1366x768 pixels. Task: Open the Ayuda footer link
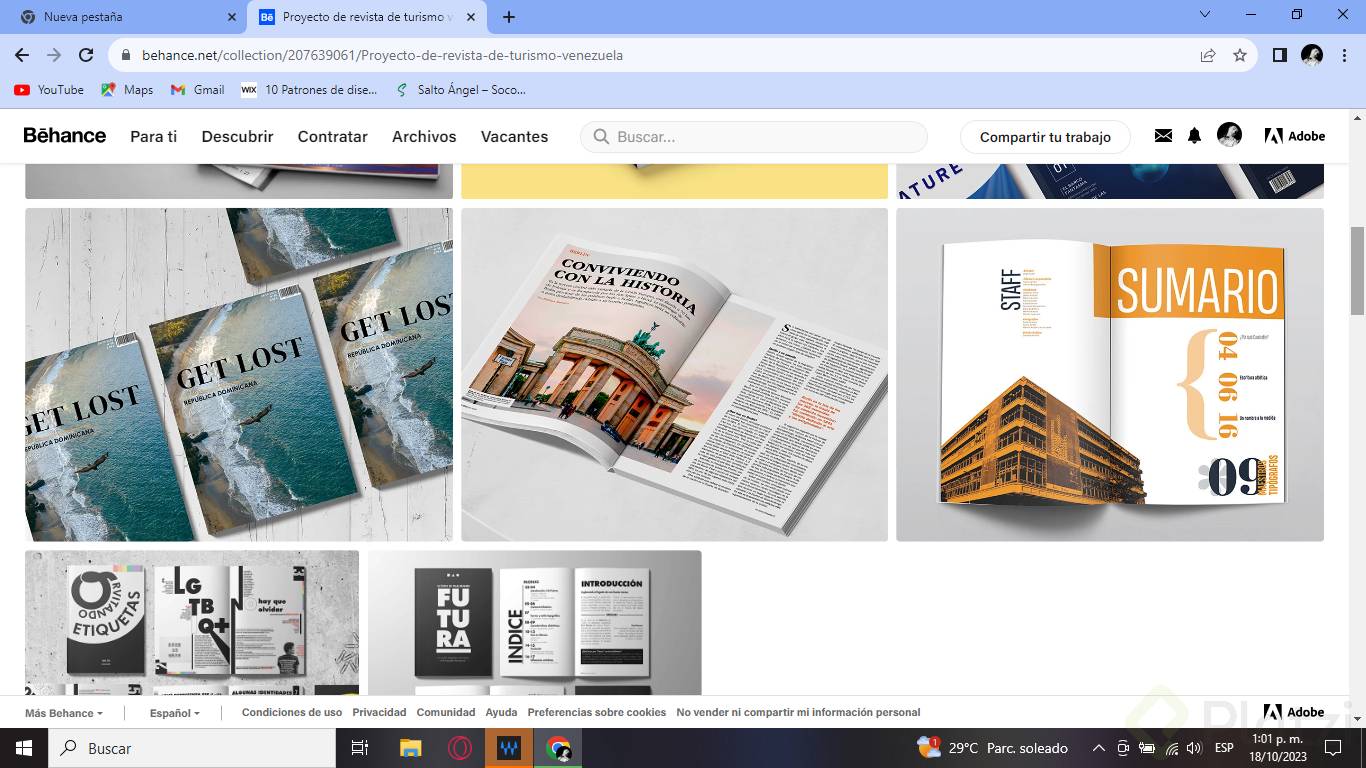(x=501, y=713)
